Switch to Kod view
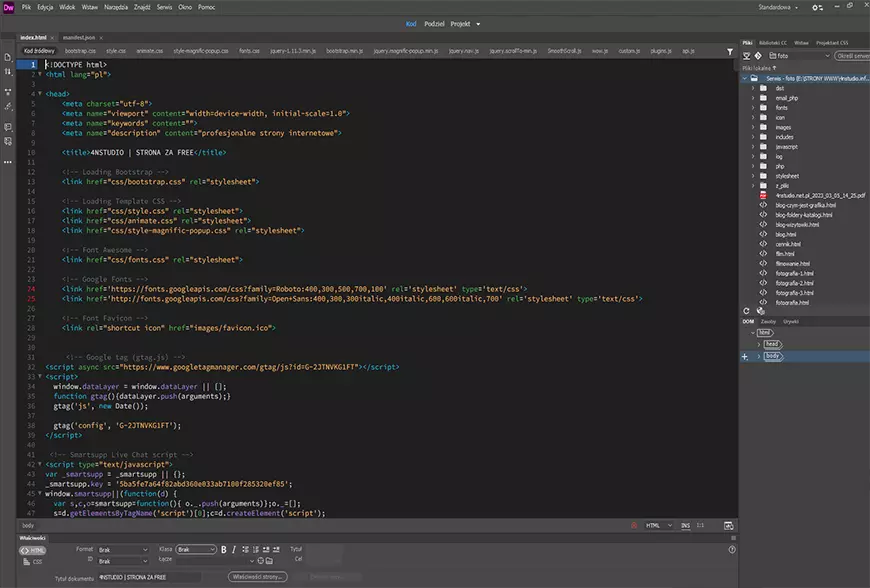The image size is (870, 588). (x=411, y=24)
